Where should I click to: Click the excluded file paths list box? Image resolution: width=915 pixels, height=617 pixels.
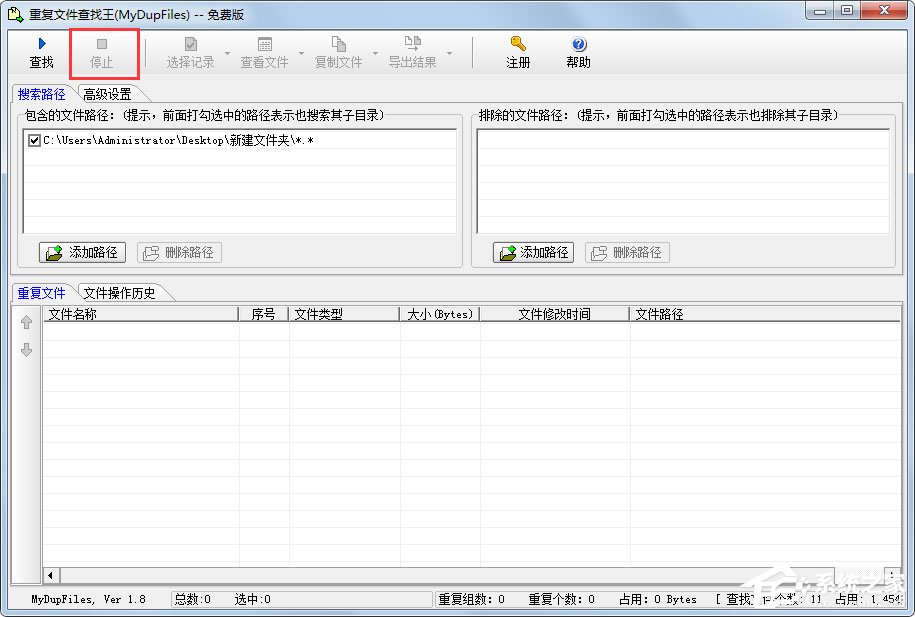tap(683, 182)
